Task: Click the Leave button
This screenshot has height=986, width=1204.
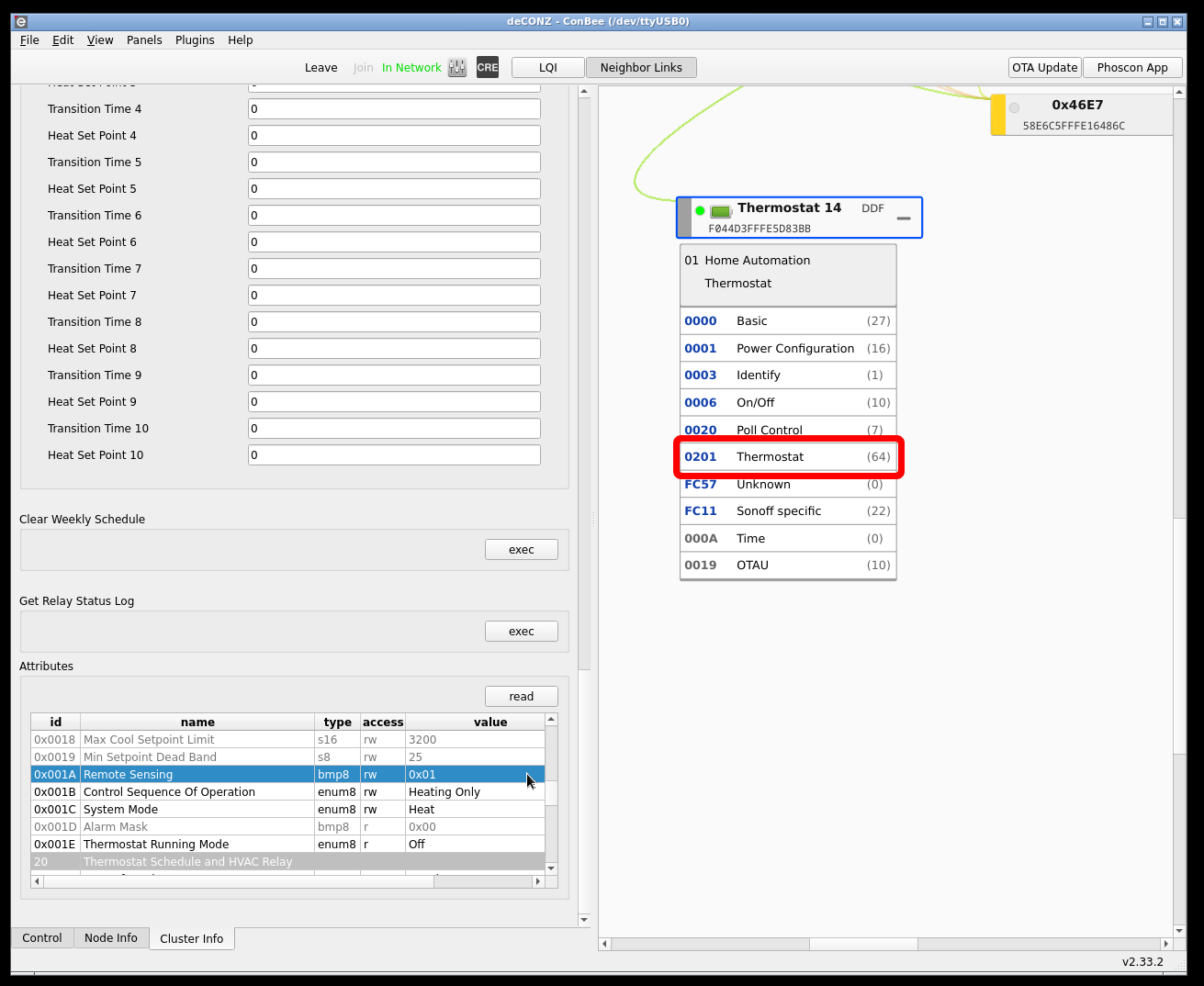Action: 321,68
